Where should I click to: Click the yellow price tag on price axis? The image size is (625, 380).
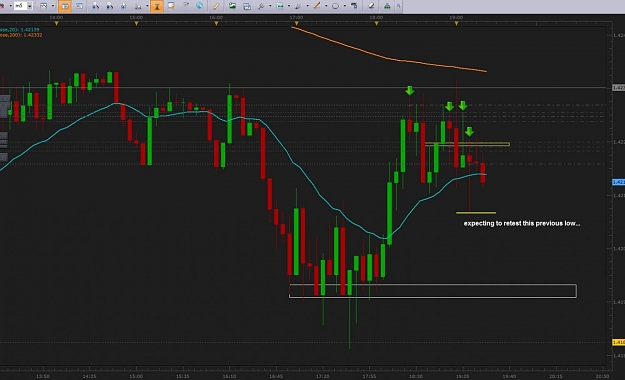pos(619,342)
